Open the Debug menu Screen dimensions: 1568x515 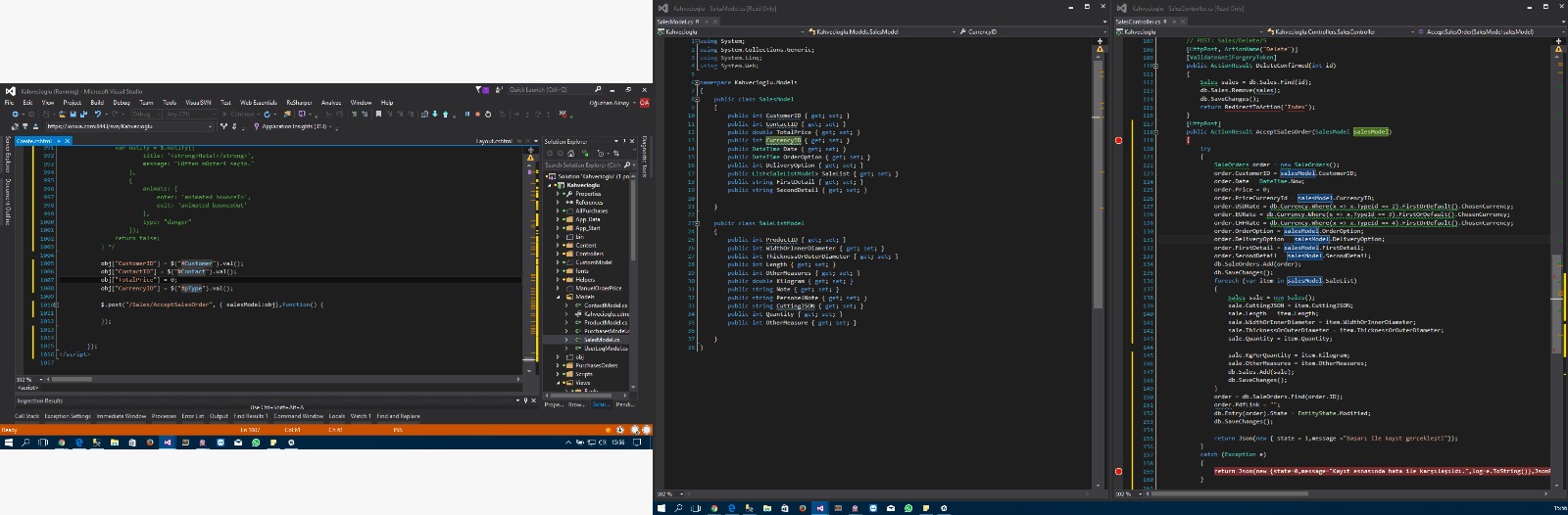pyautogui.click(x=122, y=102)
